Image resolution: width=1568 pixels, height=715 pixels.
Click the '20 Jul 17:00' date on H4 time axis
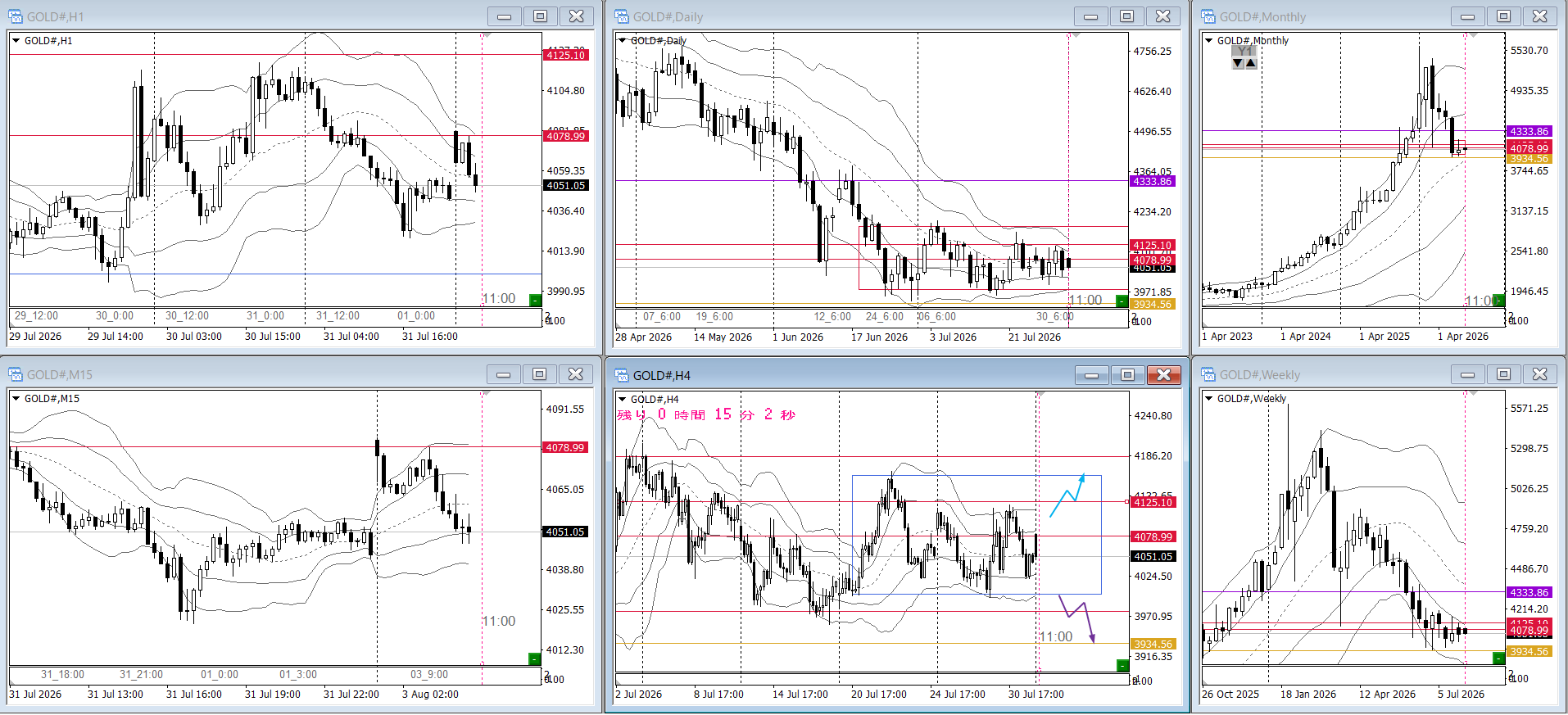tap(878, 695)
